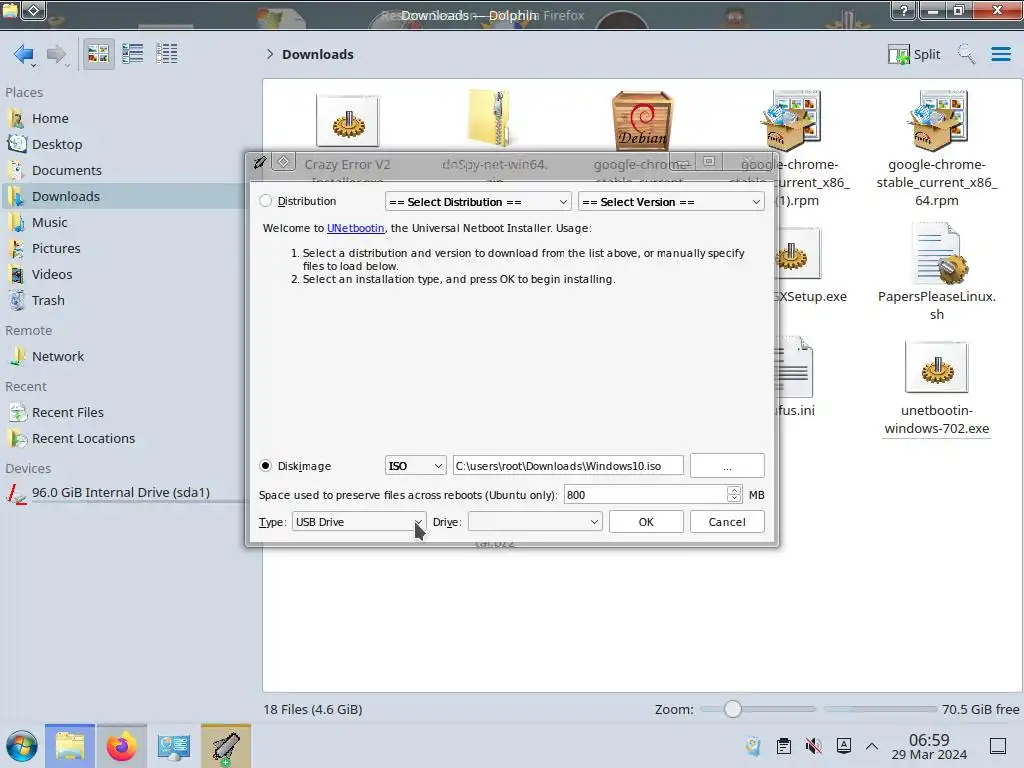The height and width of the screenshot is (768, 1024).
Task: Open Documents in Places sidebar
Action: (67, 170)
